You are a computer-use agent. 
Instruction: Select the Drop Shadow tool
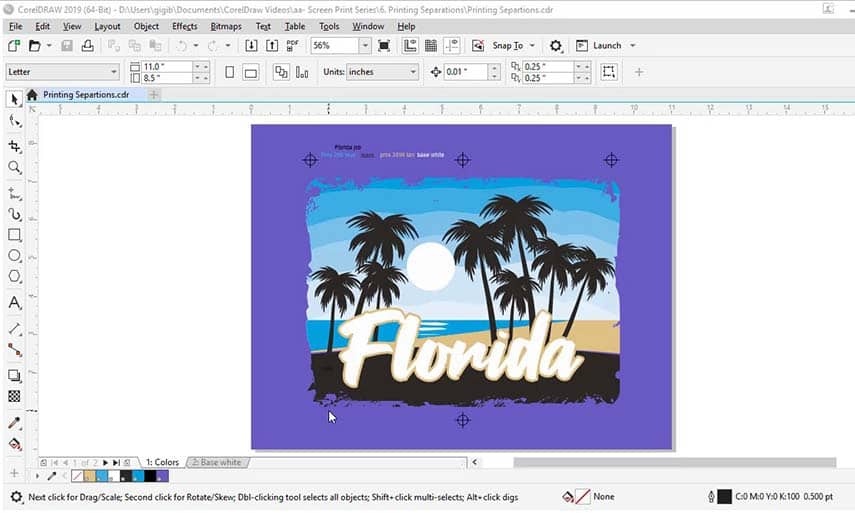pos(15,376)
